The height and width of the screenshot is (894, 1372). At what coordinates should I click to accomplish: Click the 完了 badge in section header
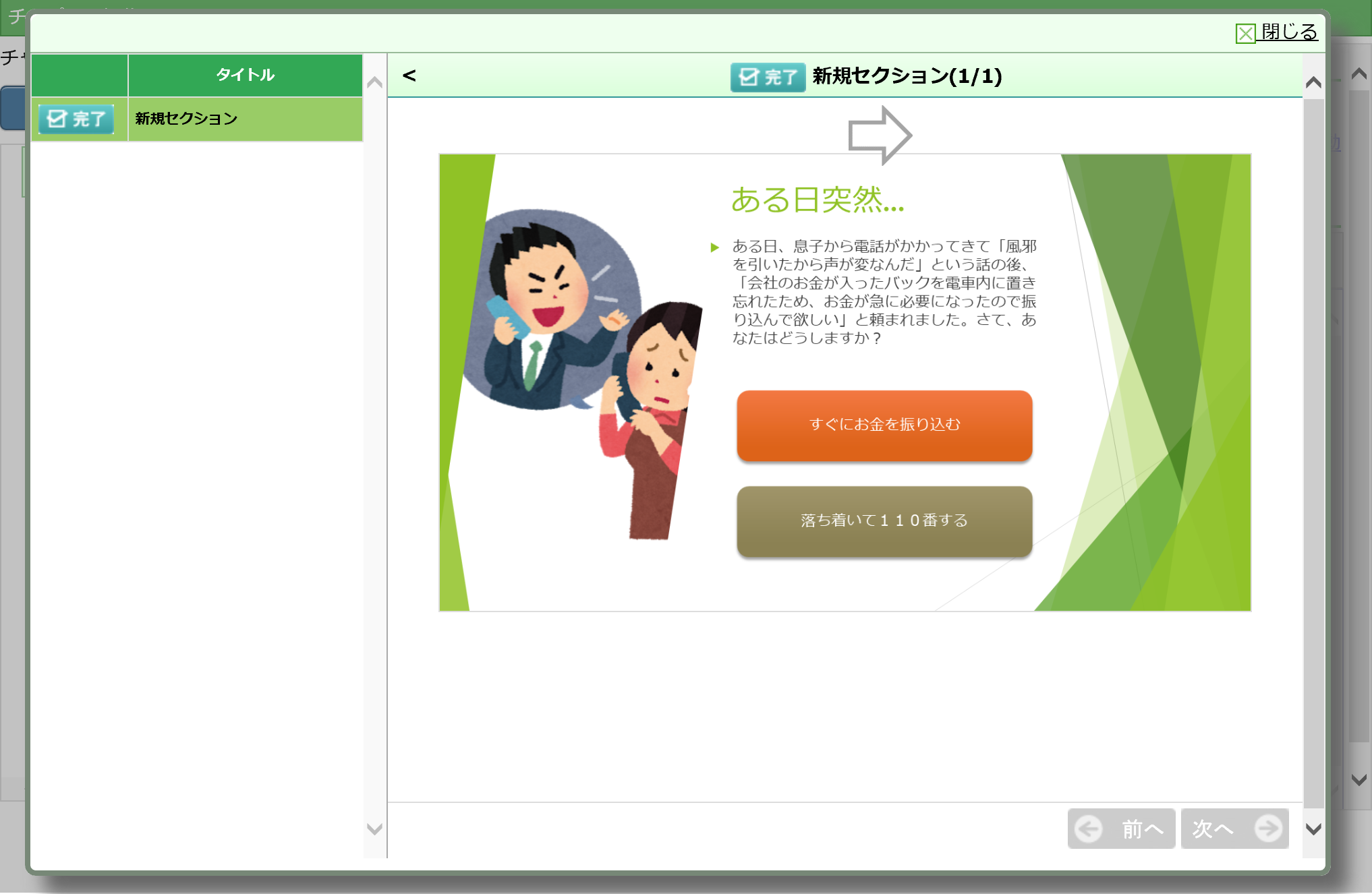point(768,77)
